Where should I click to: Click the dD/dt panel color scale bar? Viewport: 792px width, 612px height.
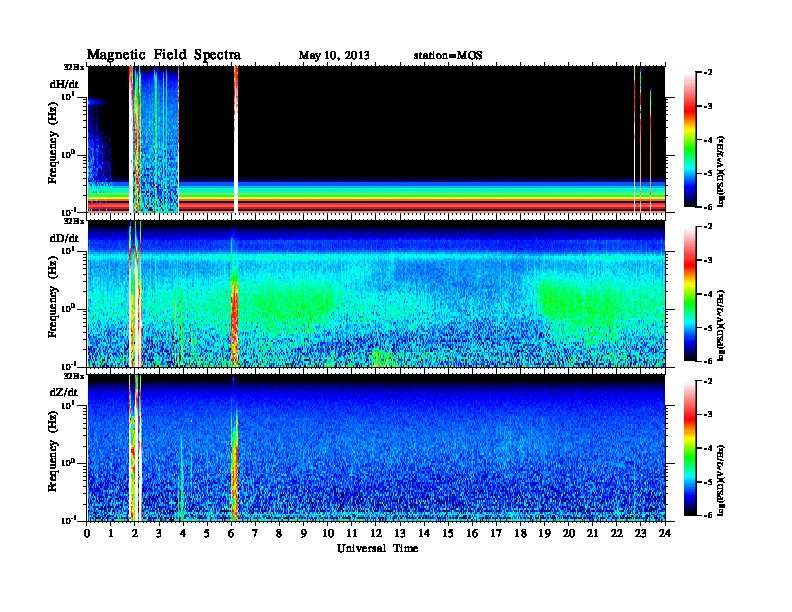[x=690, y=293]
